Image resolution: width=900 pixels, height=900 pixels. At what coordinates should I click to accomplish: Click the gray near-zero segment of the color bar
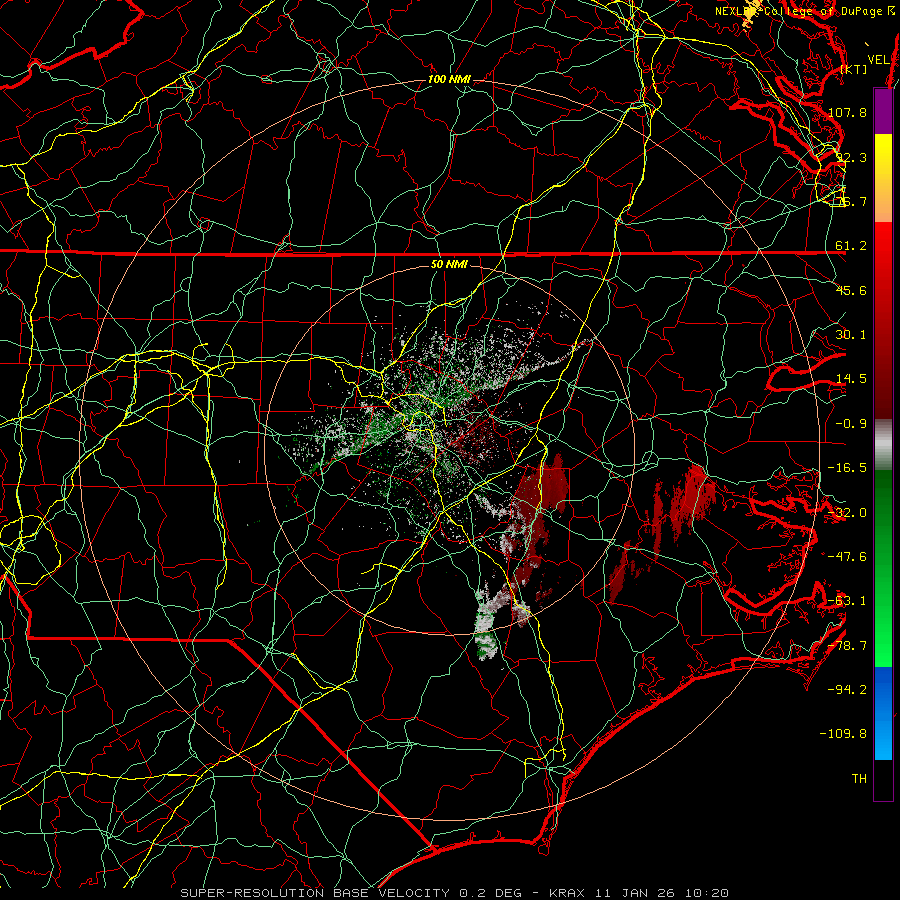coord(883,445)
